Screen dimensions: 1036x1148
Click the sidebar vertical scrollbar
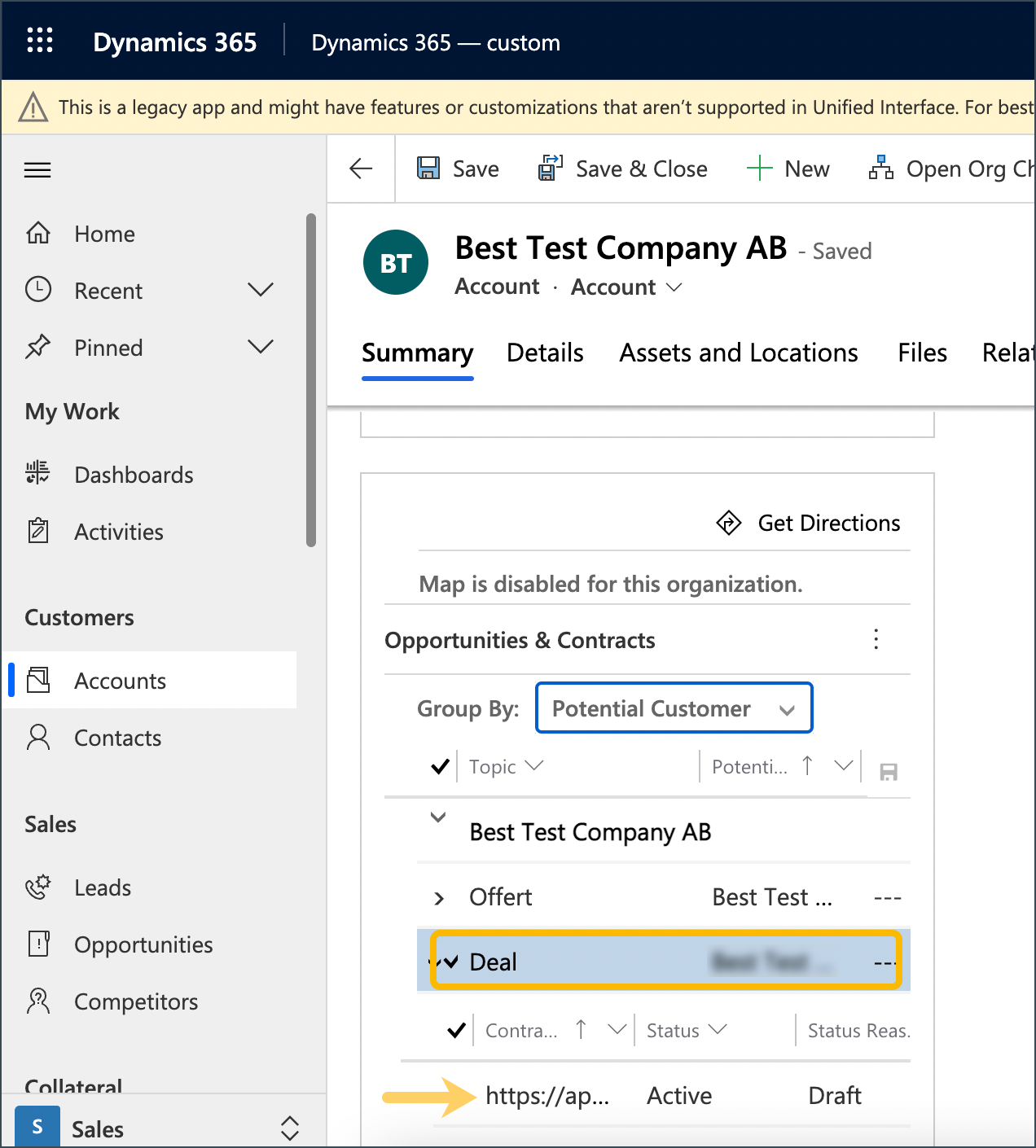[310, 380]
